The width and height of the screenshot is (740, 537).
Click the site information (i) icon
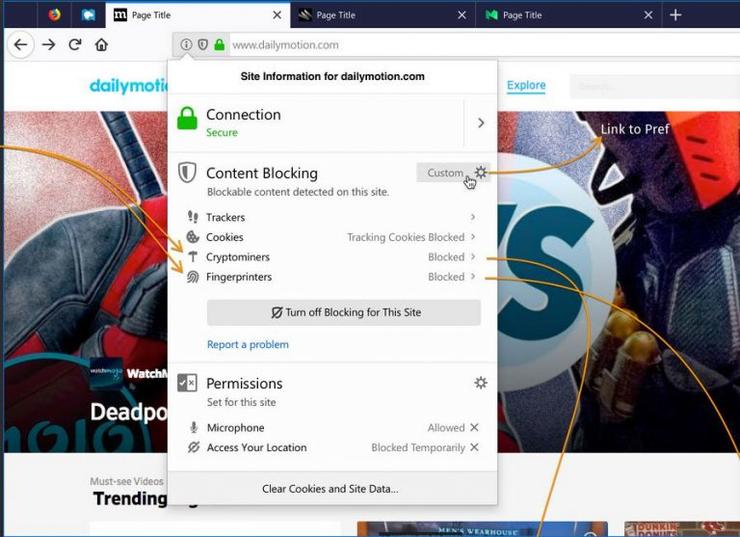tap(186, 45)
